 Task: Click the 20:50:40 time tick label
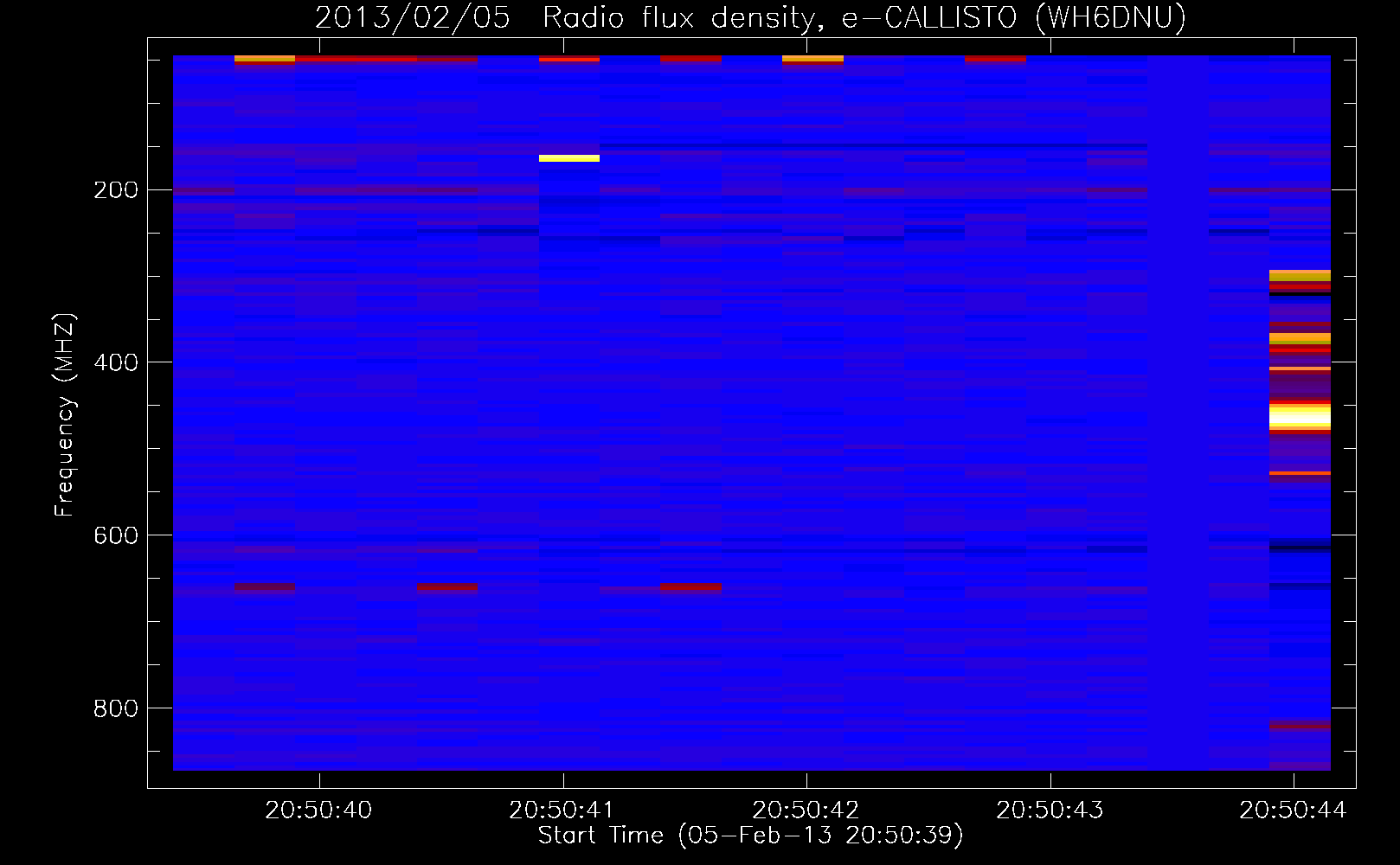click(318, 810)
